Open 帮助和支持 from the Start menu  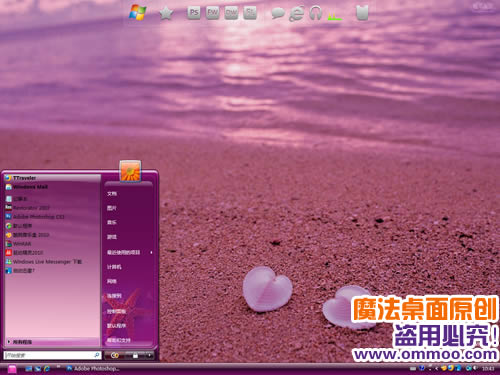pos(119,340)
